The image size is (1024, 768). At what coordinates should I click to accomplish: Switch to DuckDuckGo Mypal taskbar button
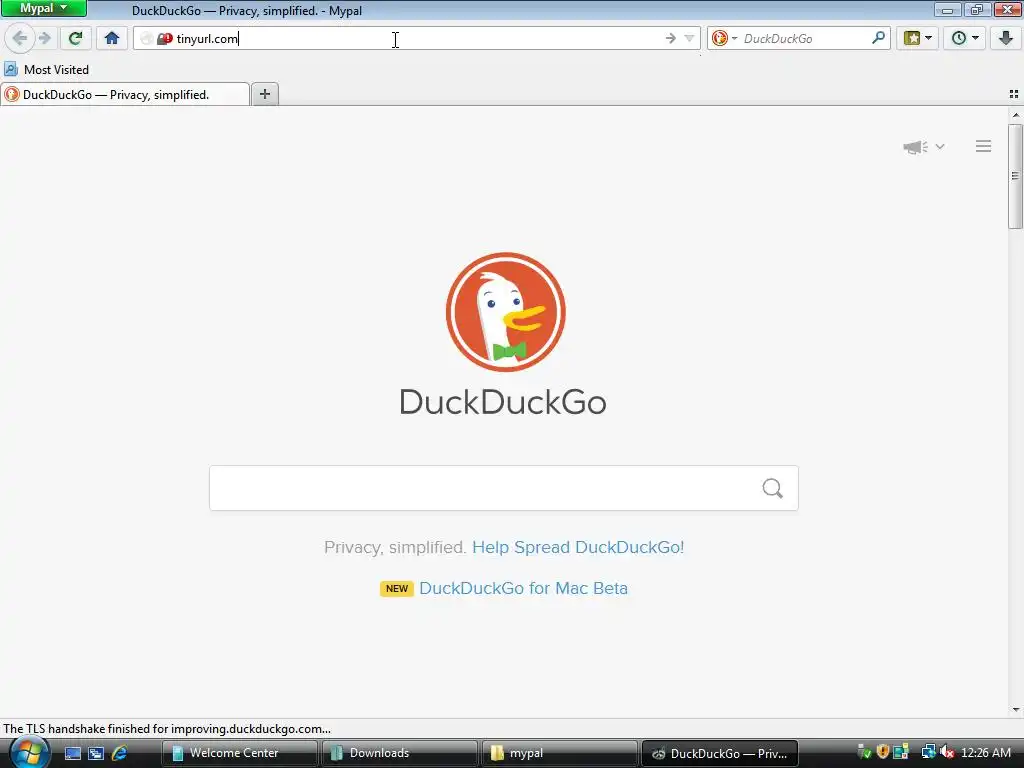pyautogui.click(x=720, y=753)
